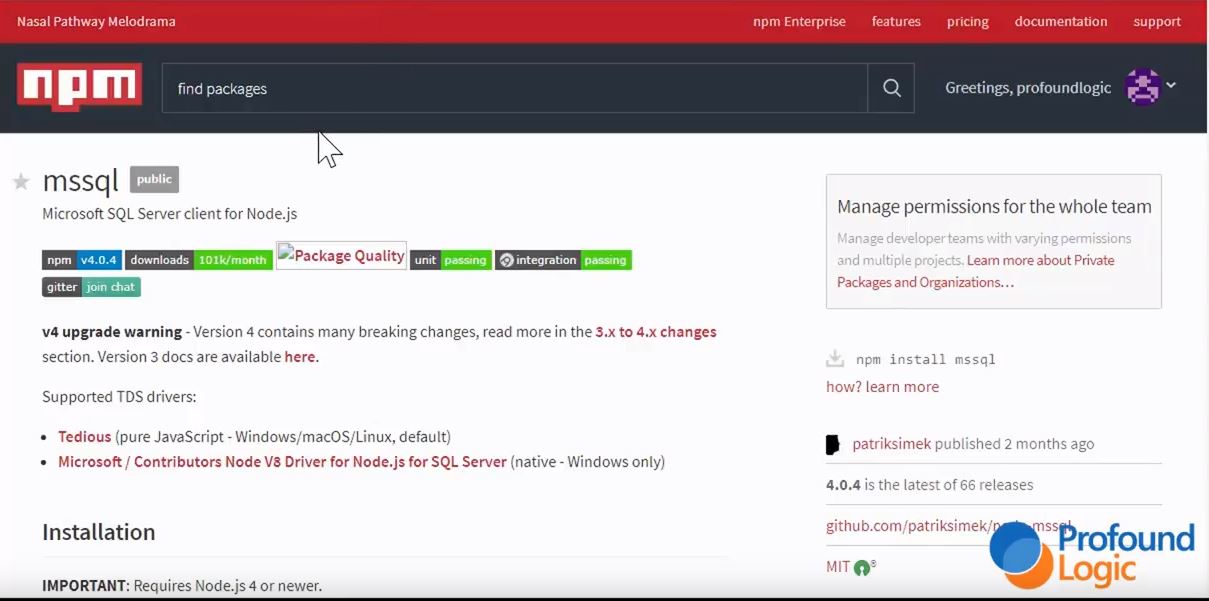Click the MIT license link
The width and height of the screenshot is (1209, 601).
point(838,566)
